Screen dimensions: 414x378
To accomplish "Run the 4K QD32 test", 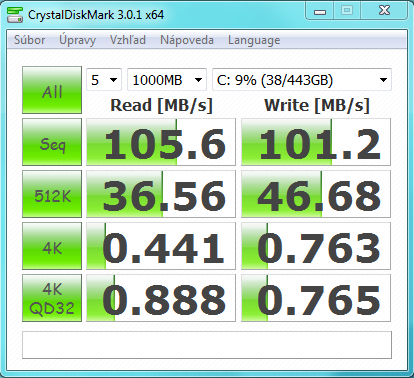I will [52, 298].
